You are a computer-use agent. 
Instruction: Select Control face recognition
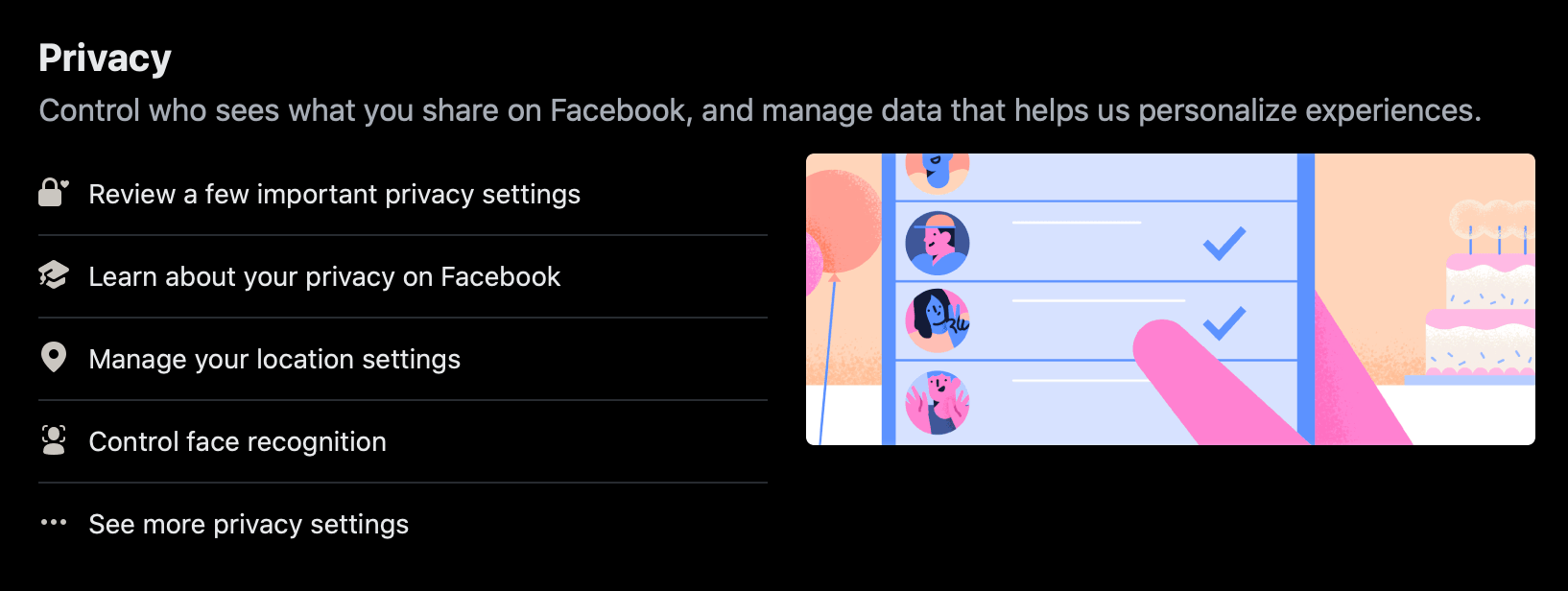pos(237,442)
